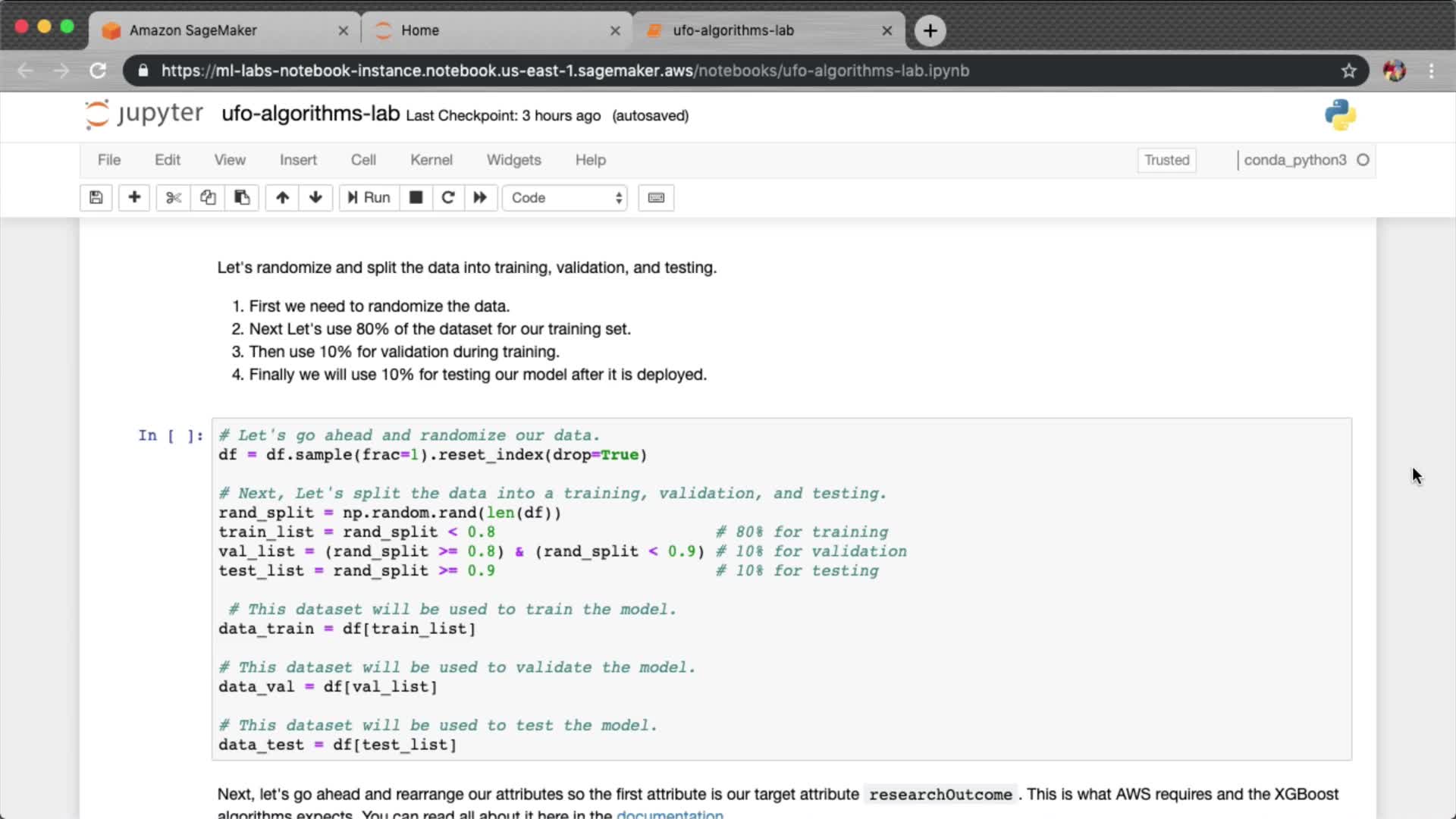1456x819 pixels.
Task: Move selected cell up arrow
Action: 282,198
